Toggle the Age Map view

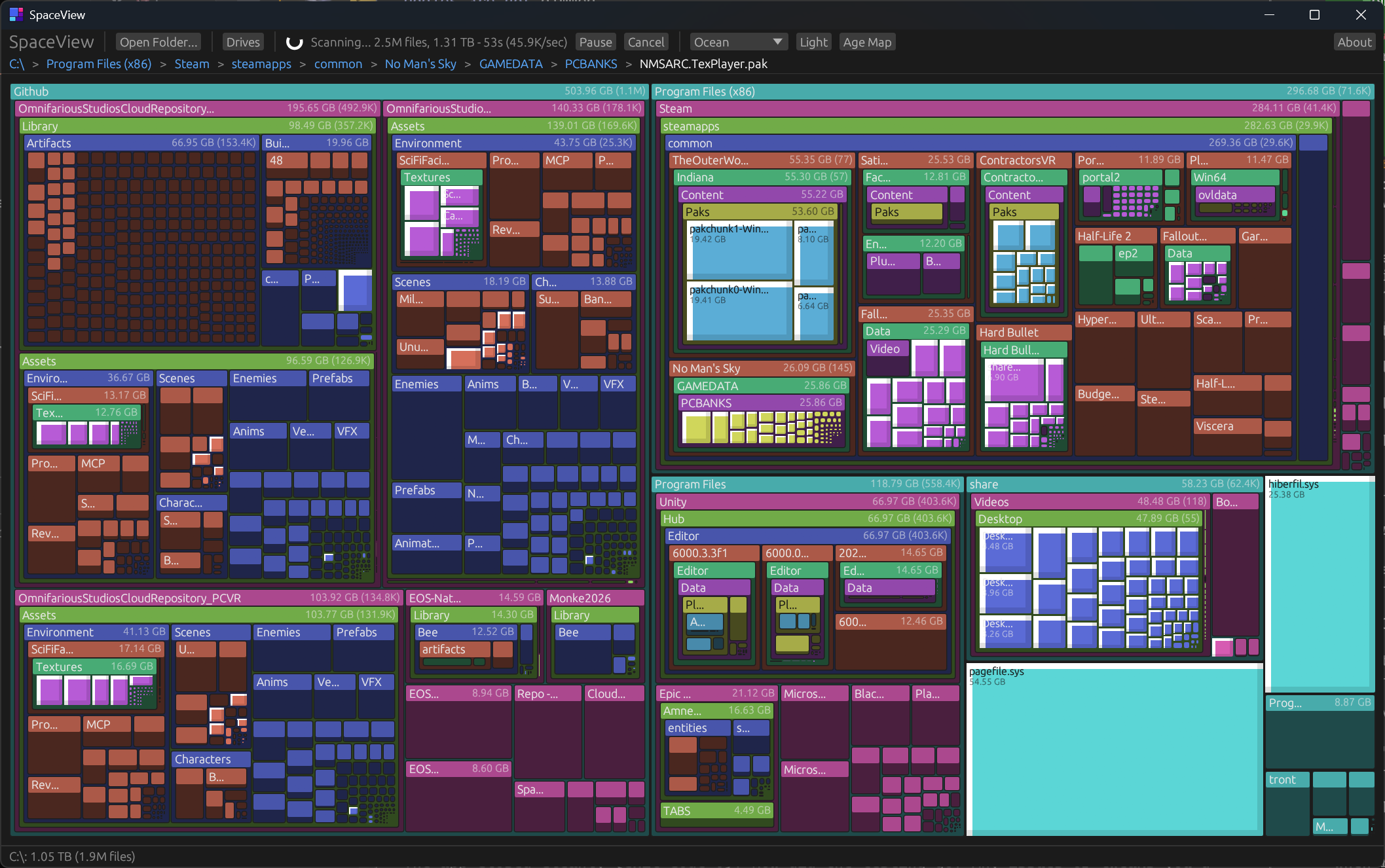click(x=867, y=43)
